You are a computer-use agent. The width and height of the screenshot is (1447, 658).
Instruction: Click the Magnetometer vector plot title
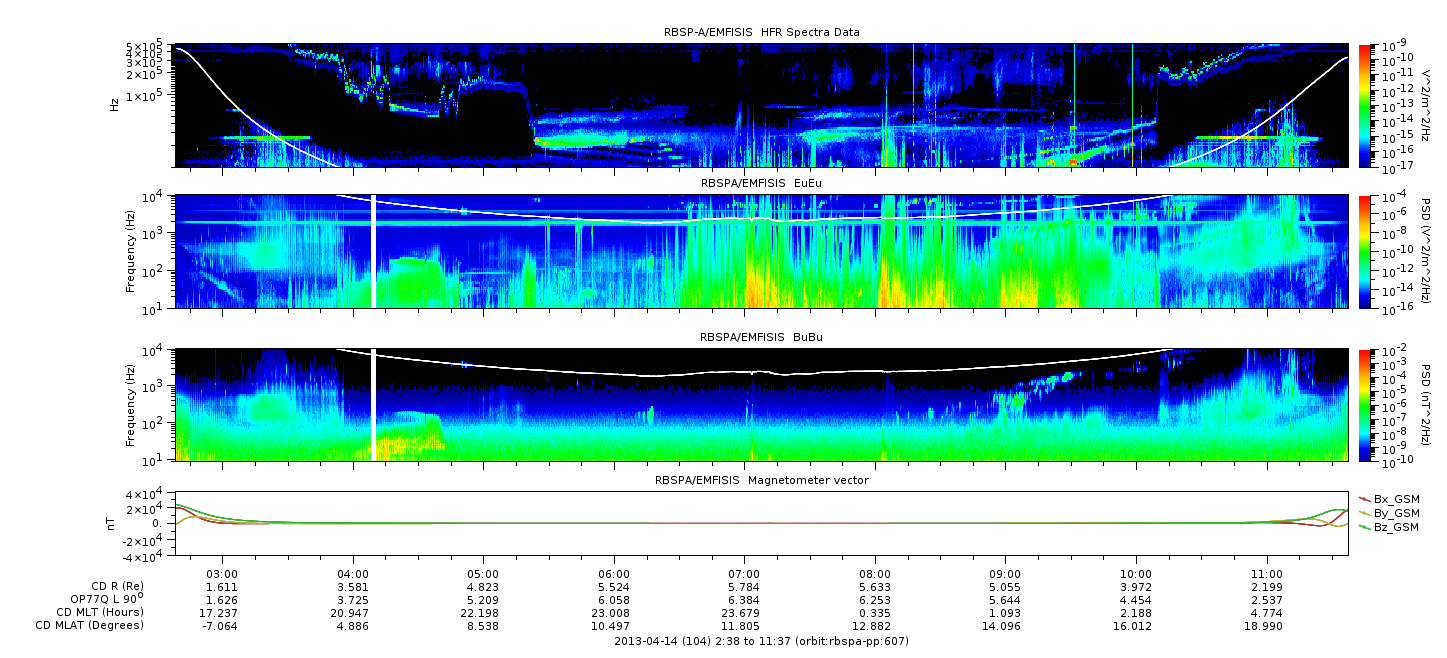[761, 480]
